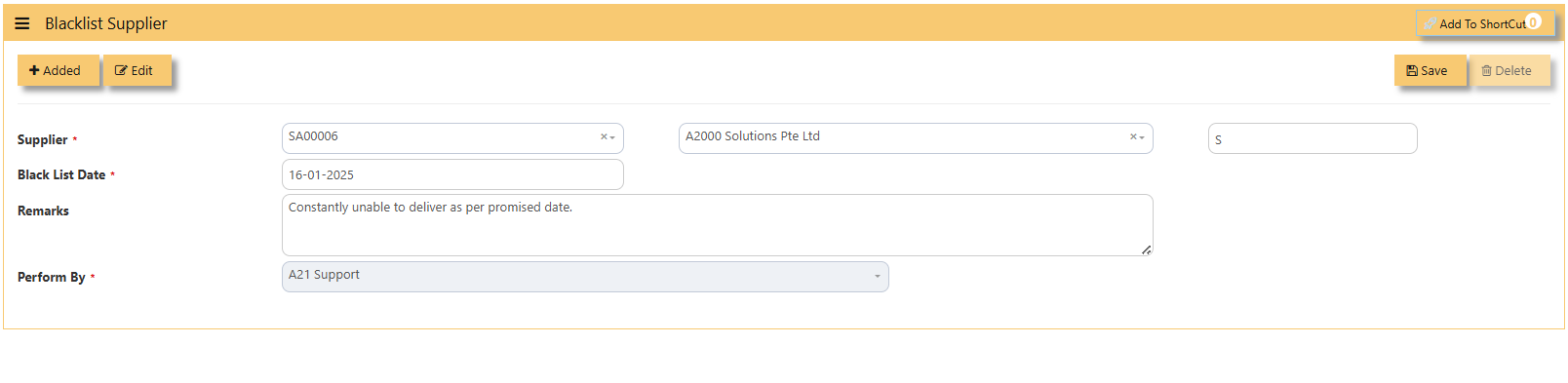This screenshot has height=383, width=1568.
Task: Expand the supplier code dropdown arrow
Action: point(612,137)
